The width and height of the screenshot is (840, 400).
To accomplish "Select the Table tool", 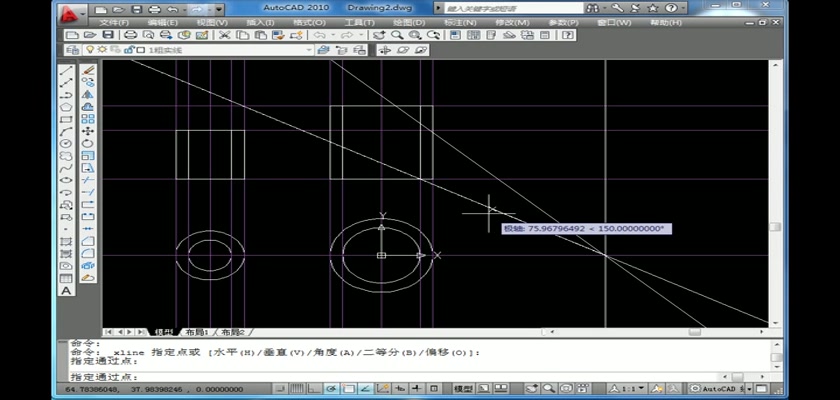I will tap(66, 278).
